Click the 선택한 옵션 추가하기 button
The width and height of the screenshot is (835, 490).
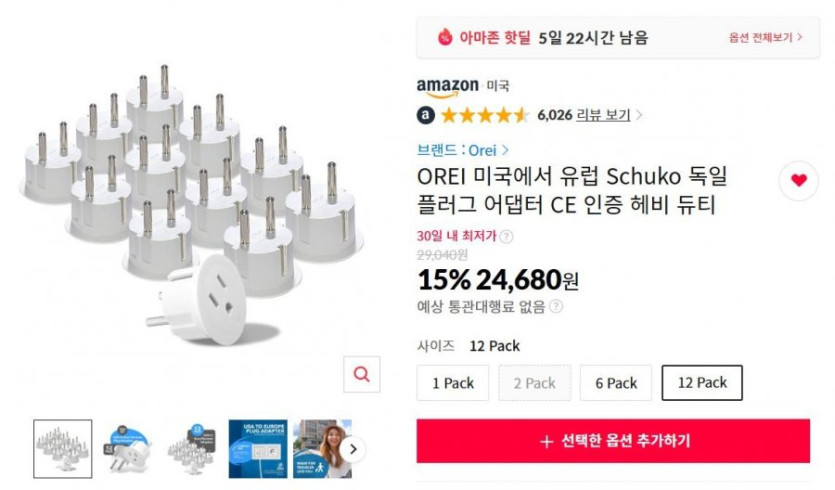[x=613, y=441]
